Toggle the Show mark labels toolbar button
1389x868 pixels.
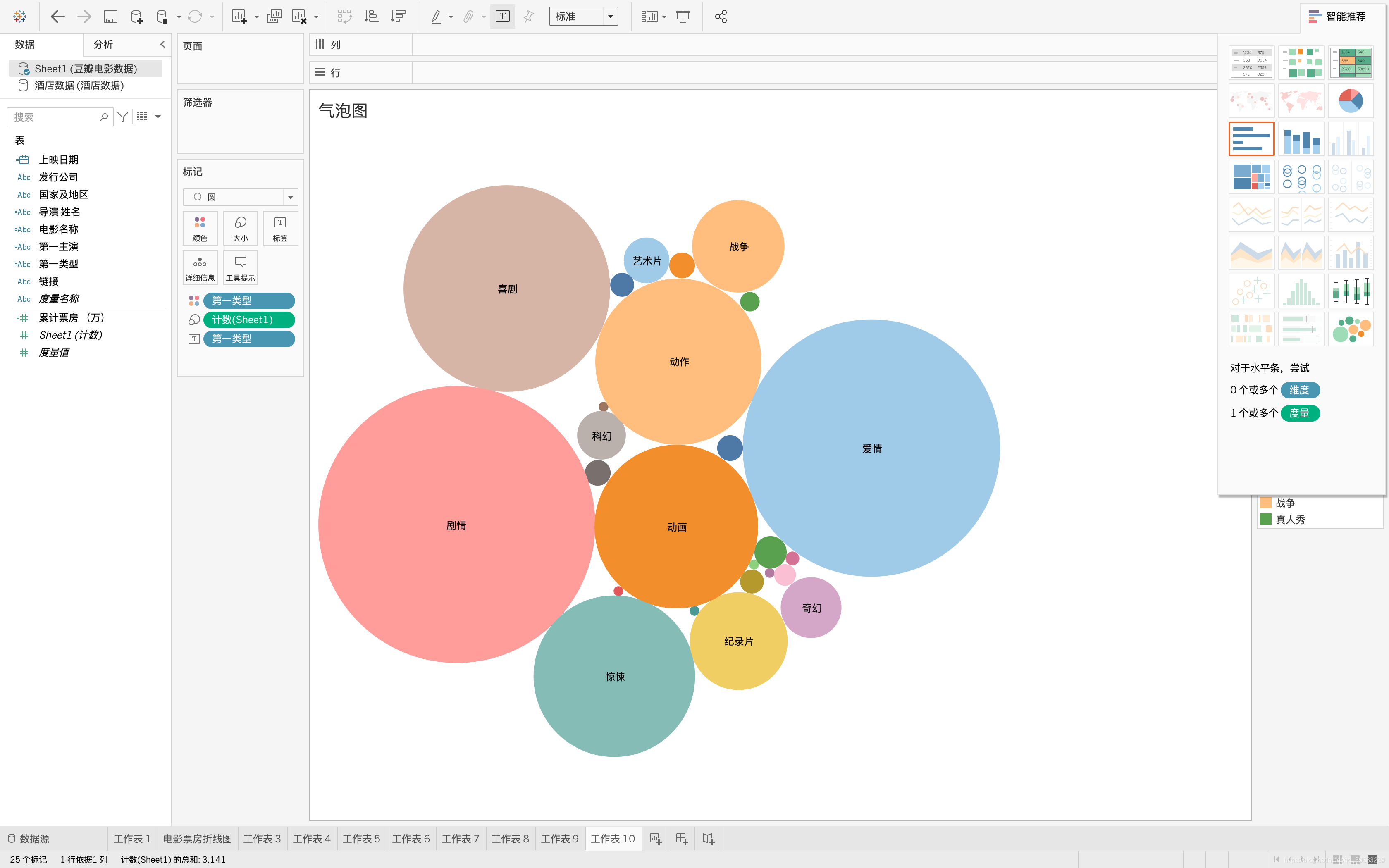[502, 17]
